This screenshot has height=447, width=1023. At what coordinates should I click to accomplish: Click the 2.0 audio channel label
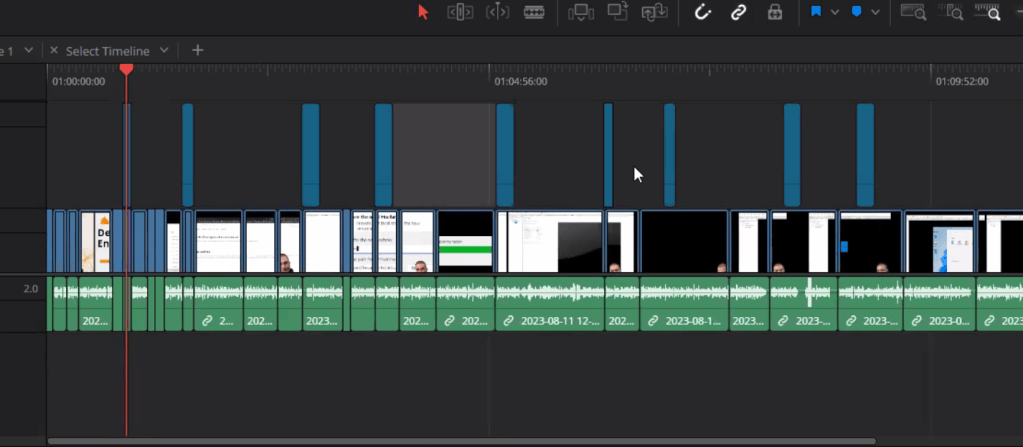31,288
